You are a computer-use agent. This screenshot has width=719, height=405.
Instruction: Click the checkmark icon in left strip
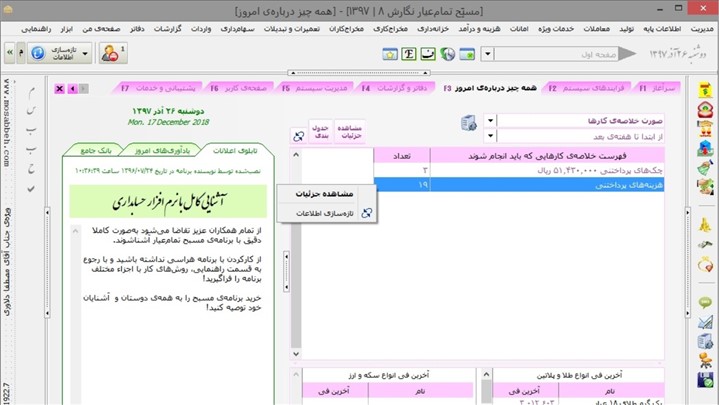pos(31,189)
